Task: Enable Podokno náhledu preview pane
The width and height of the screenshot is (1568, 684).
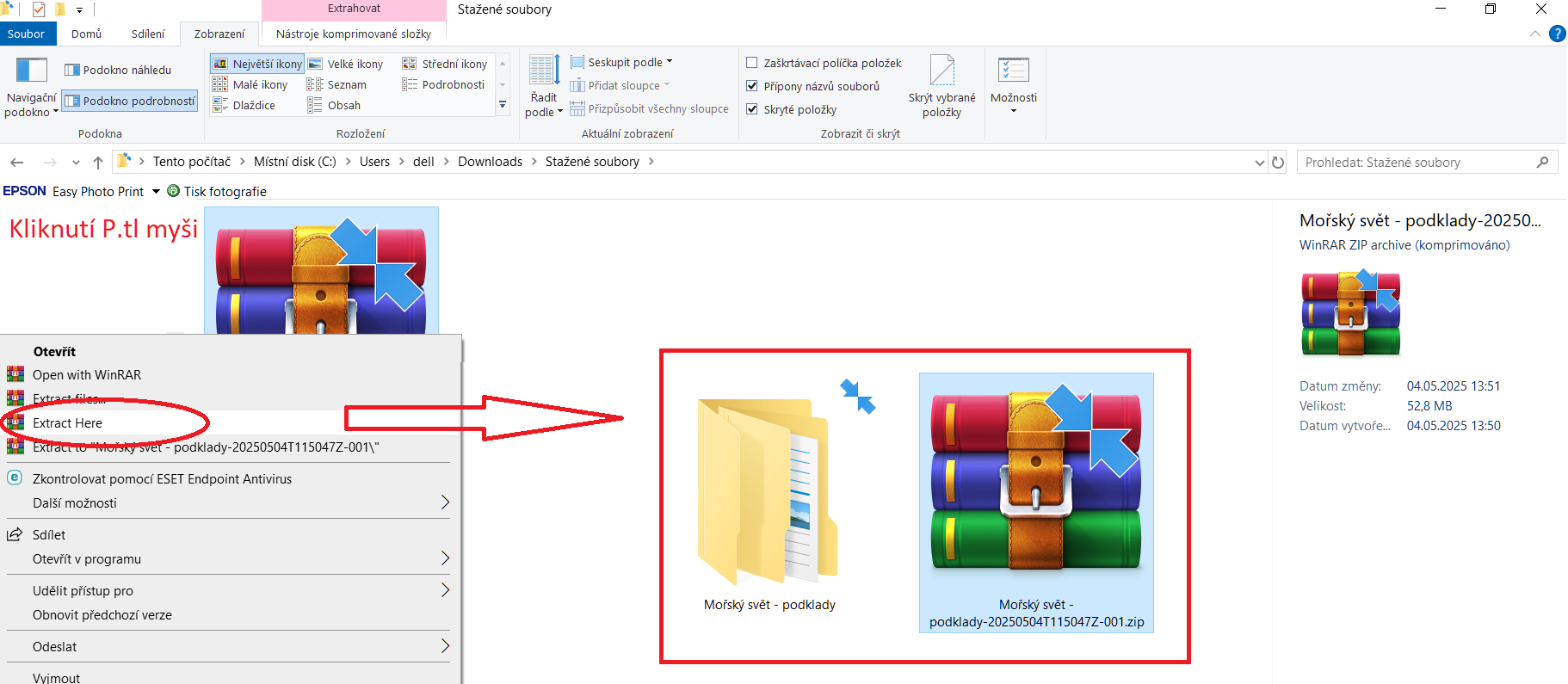Action: point(118,70)
